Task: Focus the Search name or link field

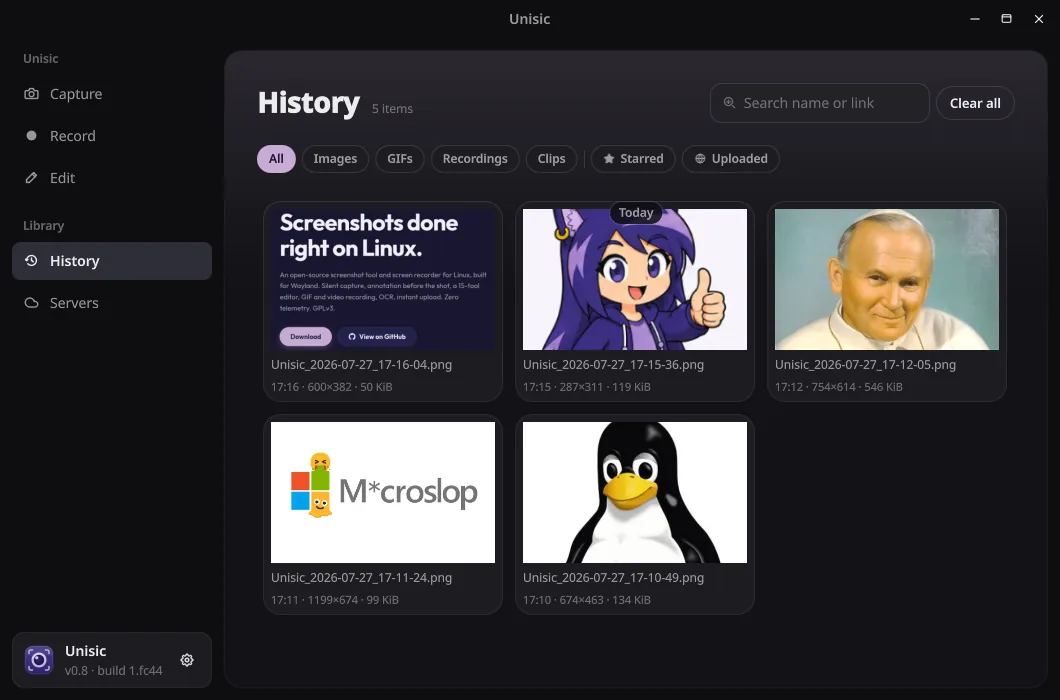Action: point(819,103)
